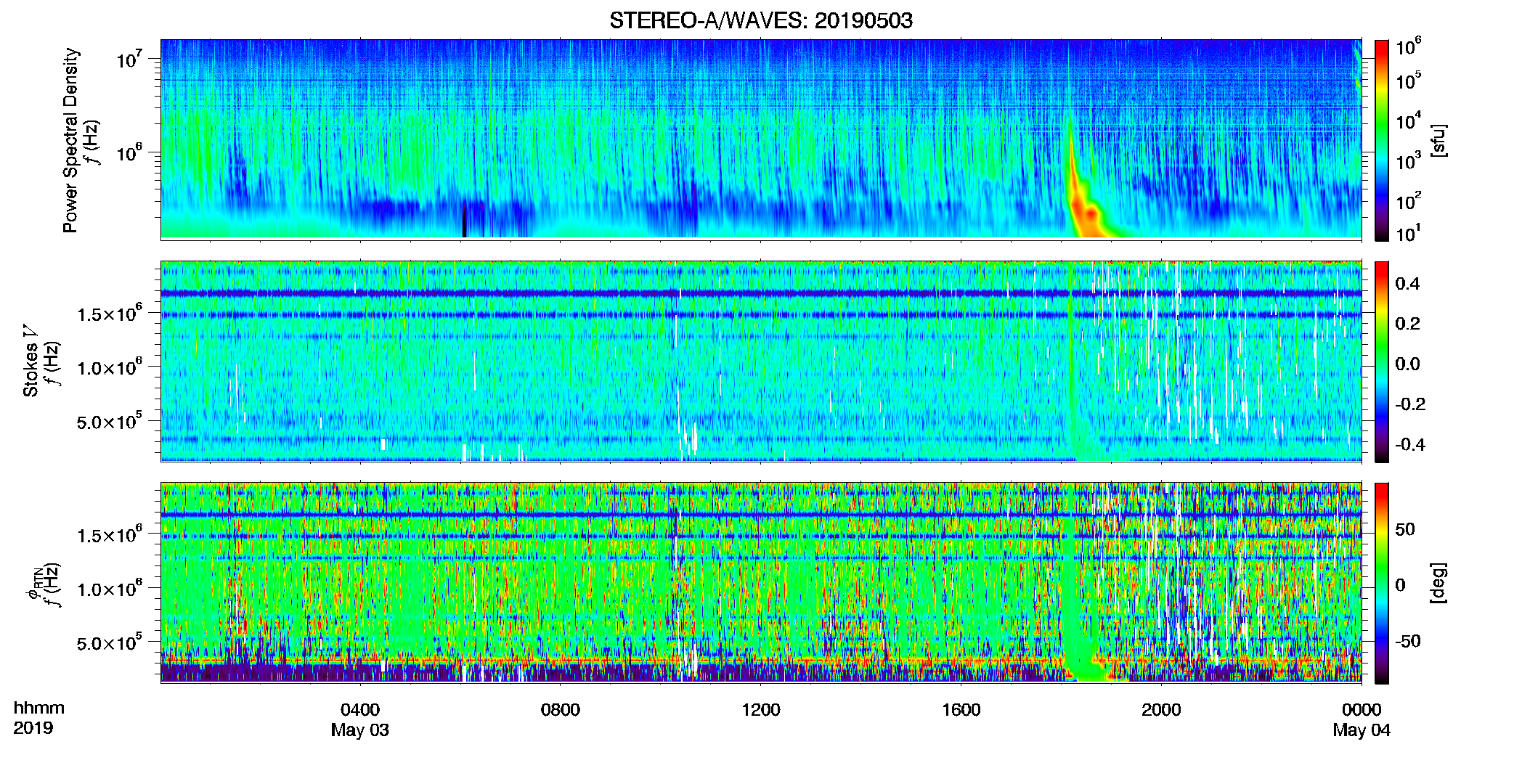Screen dimensions: 1522x784
Task: Click the dark blue interference band near 1.7 MHz in Stokes panel
Action: (x=761, y=293)
